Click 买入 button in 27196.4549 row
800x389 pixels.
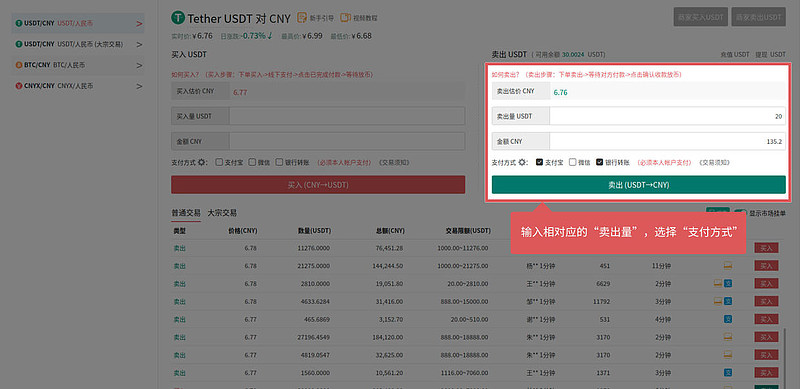coord(766,337)
